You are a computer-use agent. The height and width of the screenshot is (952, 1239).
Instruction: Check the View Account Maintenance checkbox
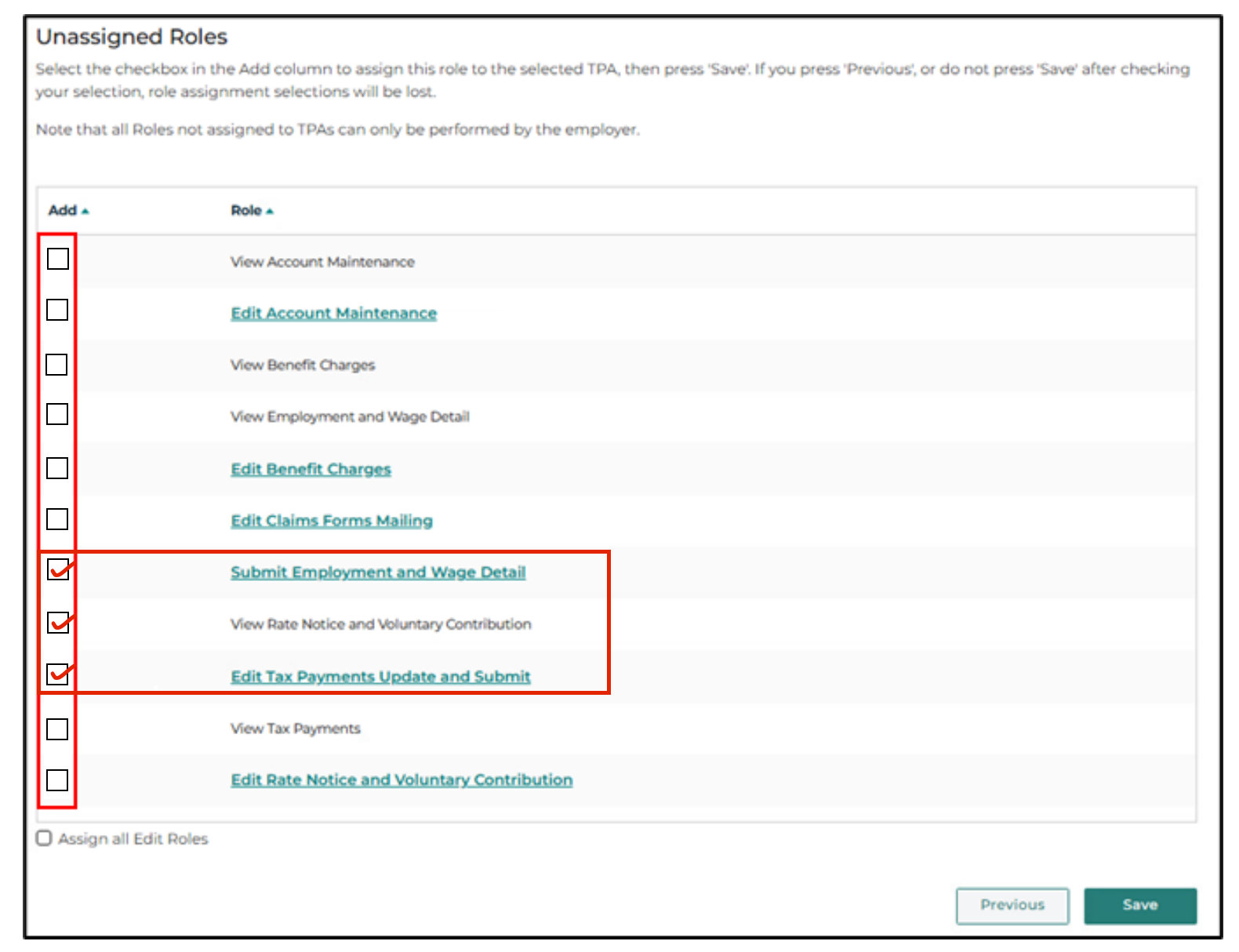click(x=58, y=259)
